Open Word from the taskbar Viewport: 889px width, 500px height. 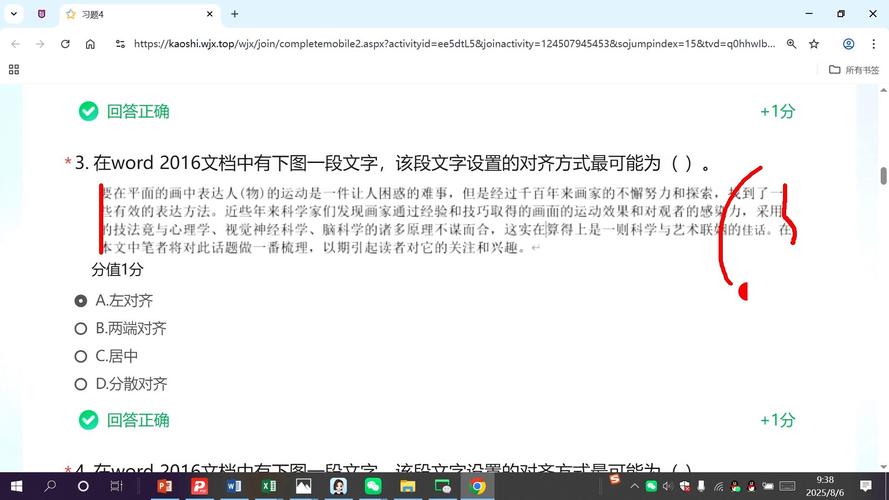click(234, 486)
